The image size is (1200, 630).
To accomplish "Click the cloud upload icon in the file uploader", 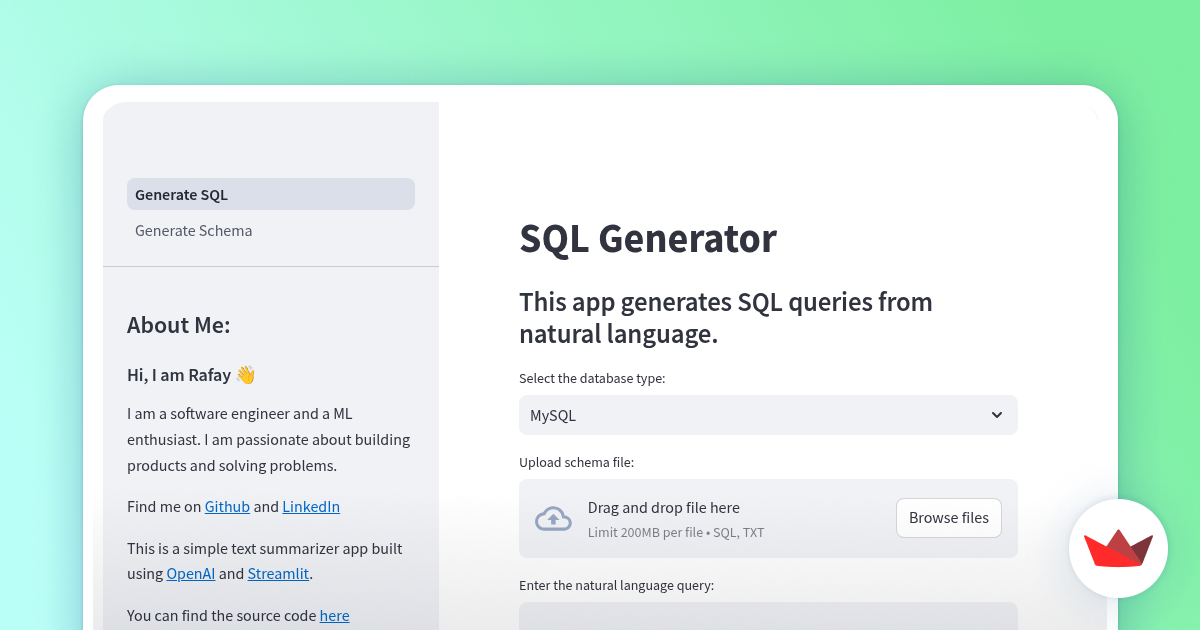I will point(553,518).
